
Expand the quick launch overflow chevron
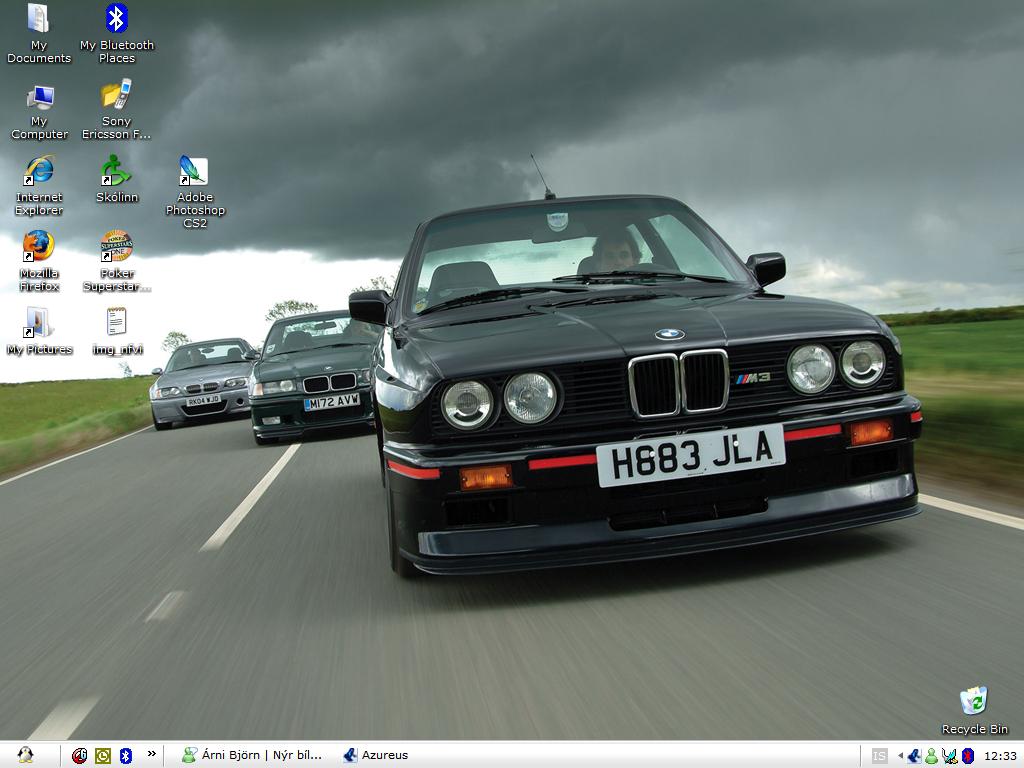pos(152,756)
